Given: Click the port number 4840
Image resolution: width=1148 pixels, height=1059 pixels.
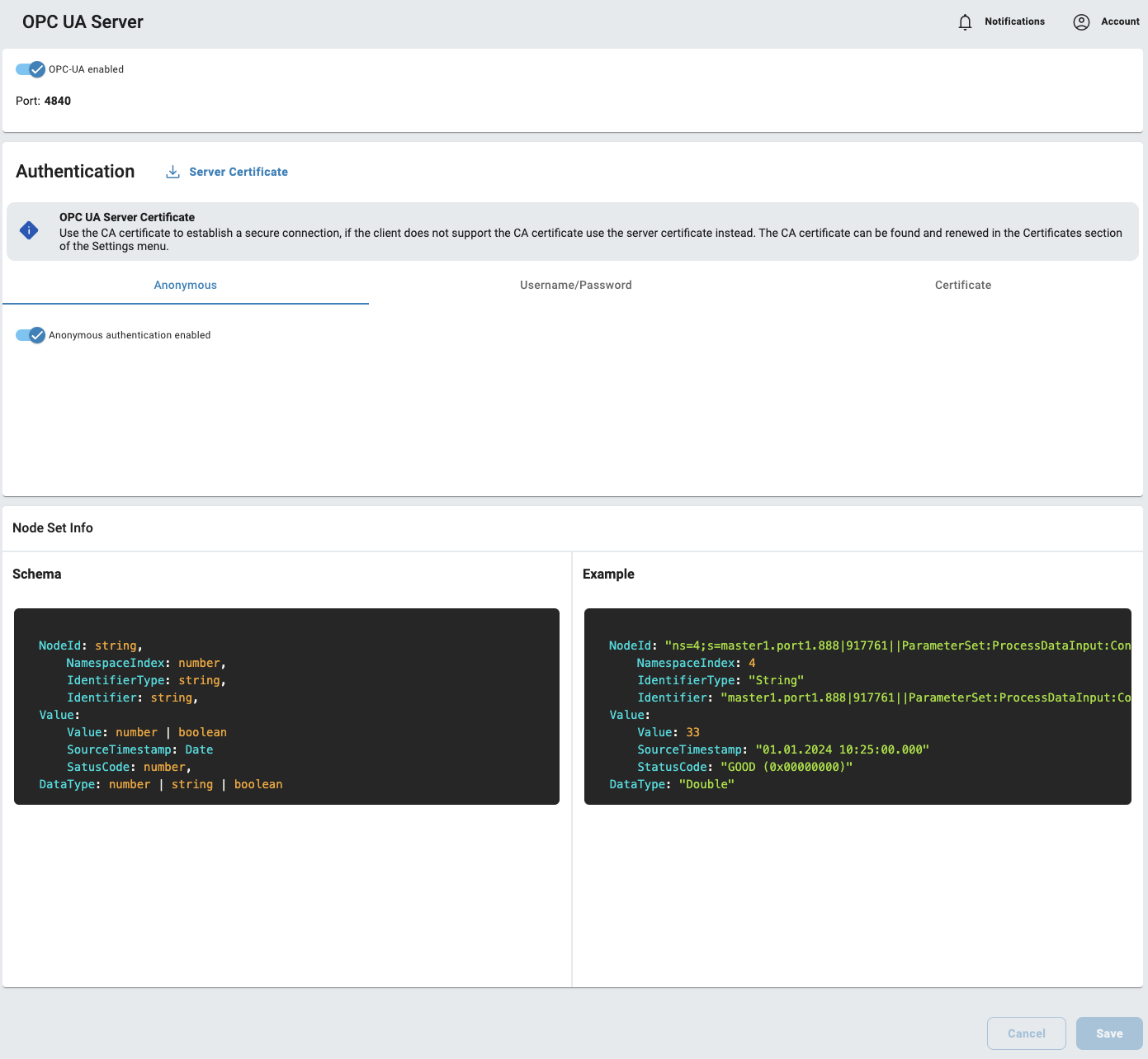Looking at the screenshot, I should click(x=58, y=101).
